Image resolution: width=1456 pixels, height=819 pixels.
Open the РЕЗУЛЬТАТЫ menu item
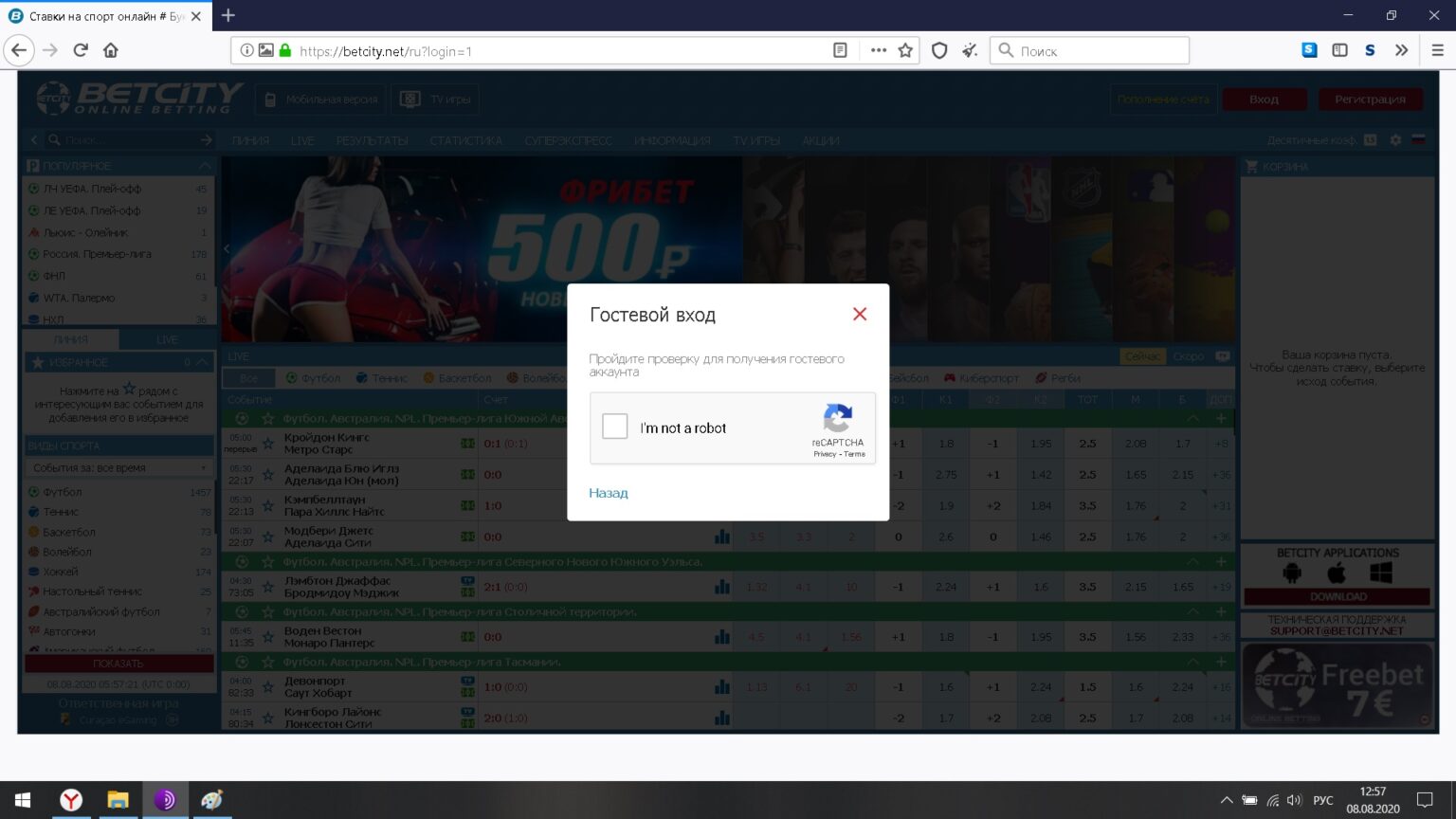pyautogui.click(x=372, y=140)
